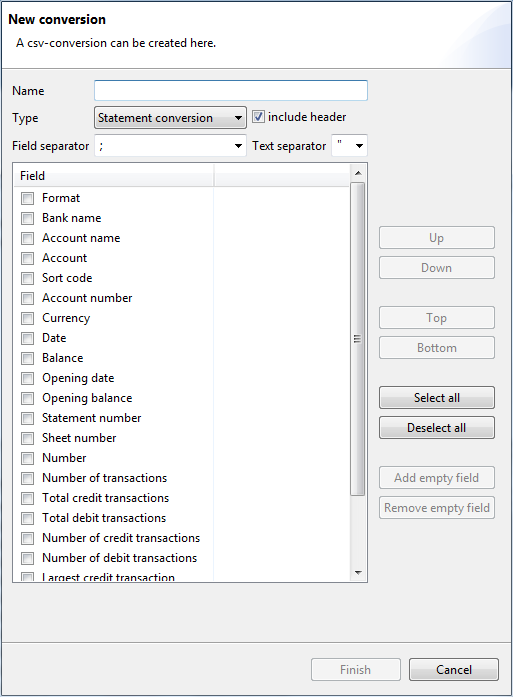Viewport: 513px width, 697px height.
Task: Open the Type dropdown showing Statement conversion
Action: 170,118
